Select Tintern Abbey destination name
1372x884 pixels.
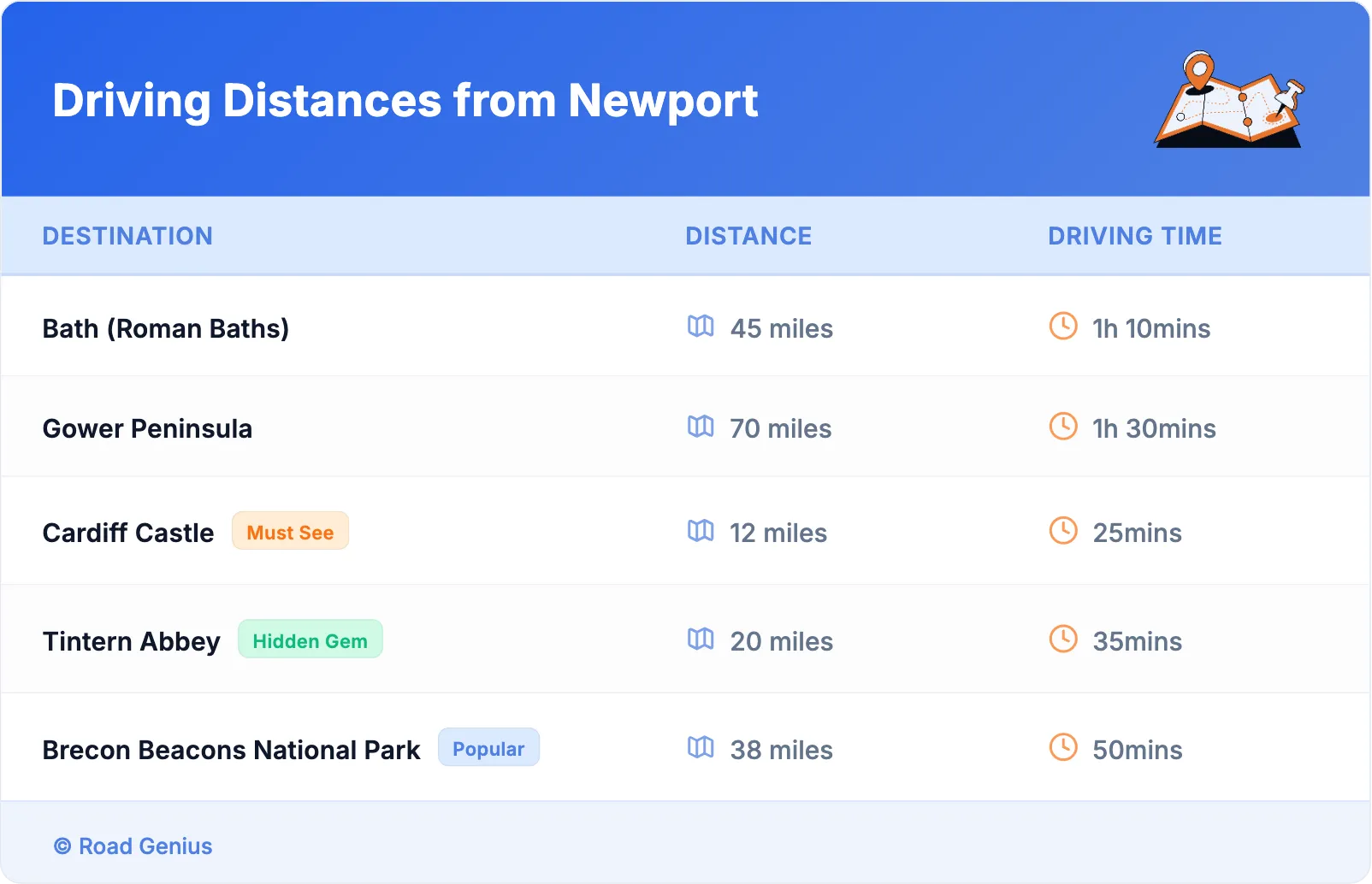point(132,641)
